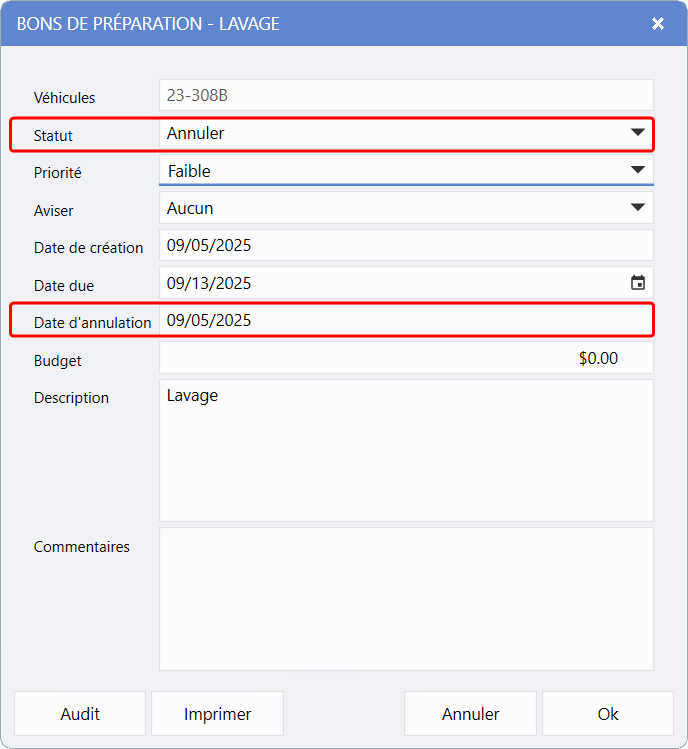Click inside the empty Commentaires box
Screen dimensions: 688x749
405,598
